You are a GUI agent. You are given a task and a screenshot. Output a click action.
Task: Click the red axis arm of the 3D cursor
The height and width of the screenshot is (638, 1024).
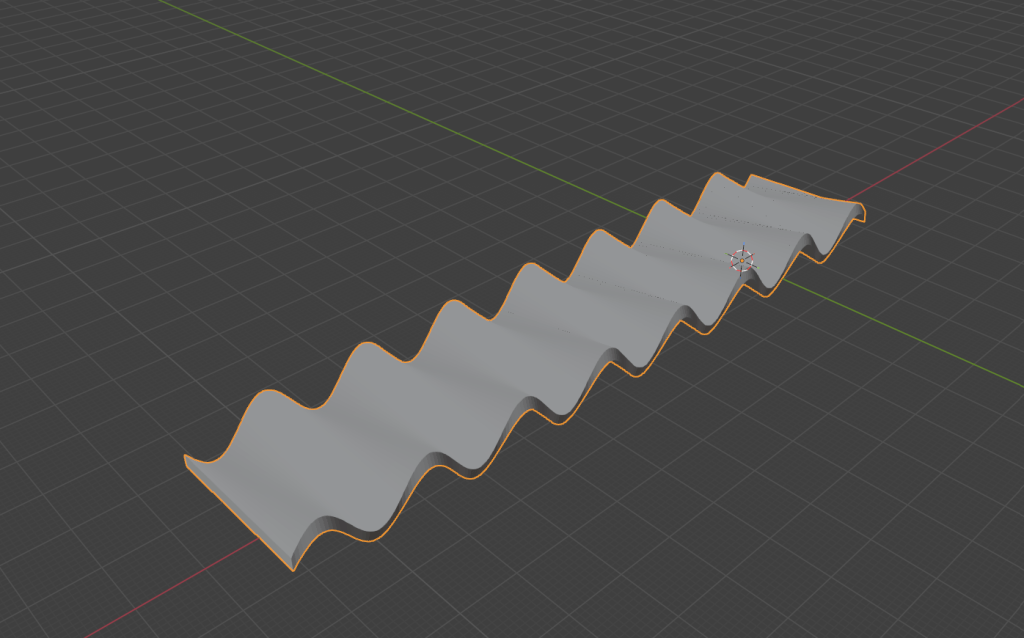click(x=753, y=254)
